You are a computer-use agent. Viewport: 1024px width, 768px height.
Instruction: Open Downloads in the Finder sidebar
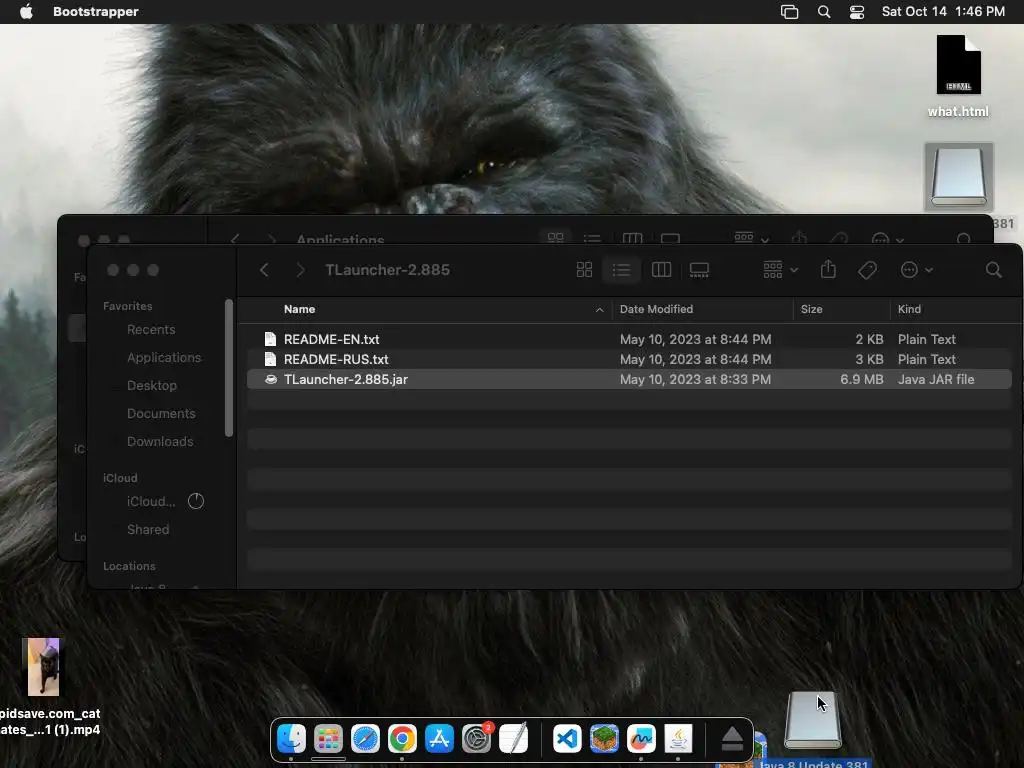click(160, 442)
